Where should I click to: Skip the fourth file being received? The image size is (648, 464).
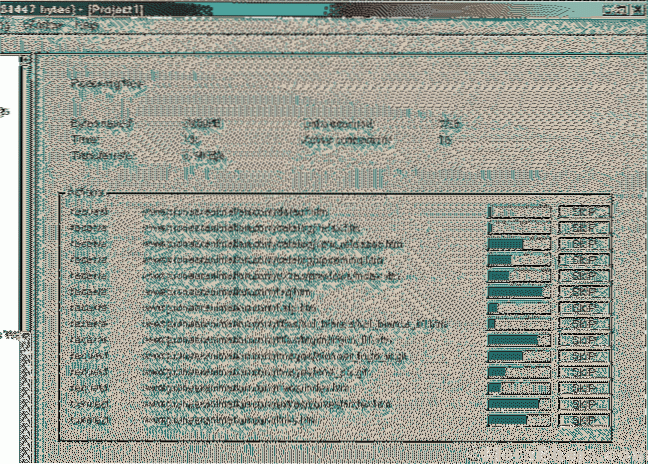(583, 259)
